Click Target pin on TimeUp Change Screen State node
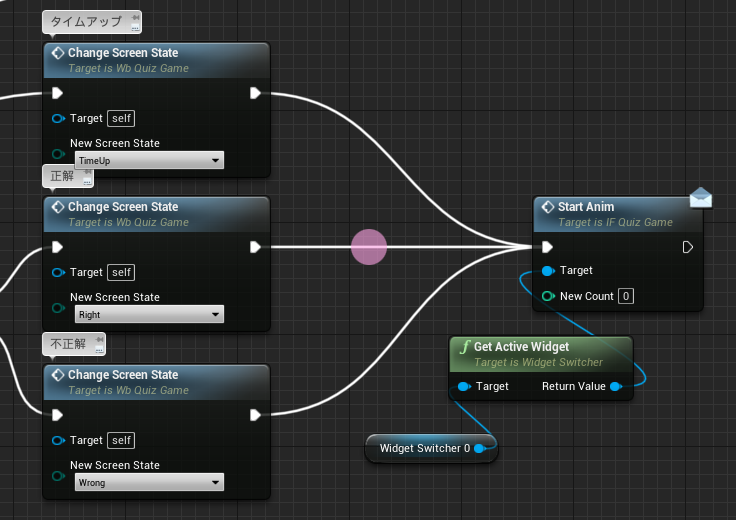Screen dimensions: 736x520 coord(58,118)
